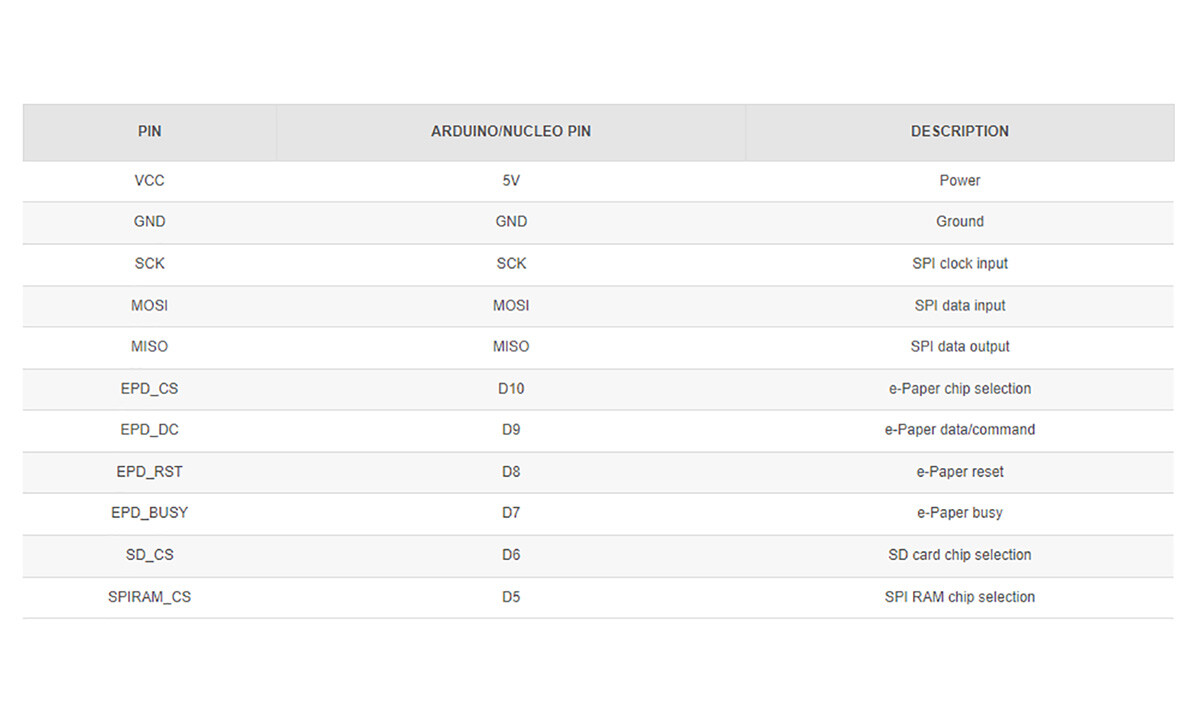Click the SPI clock input description
The height and width of the screenshot is (720, 1200).
click(x=960, y=264)
